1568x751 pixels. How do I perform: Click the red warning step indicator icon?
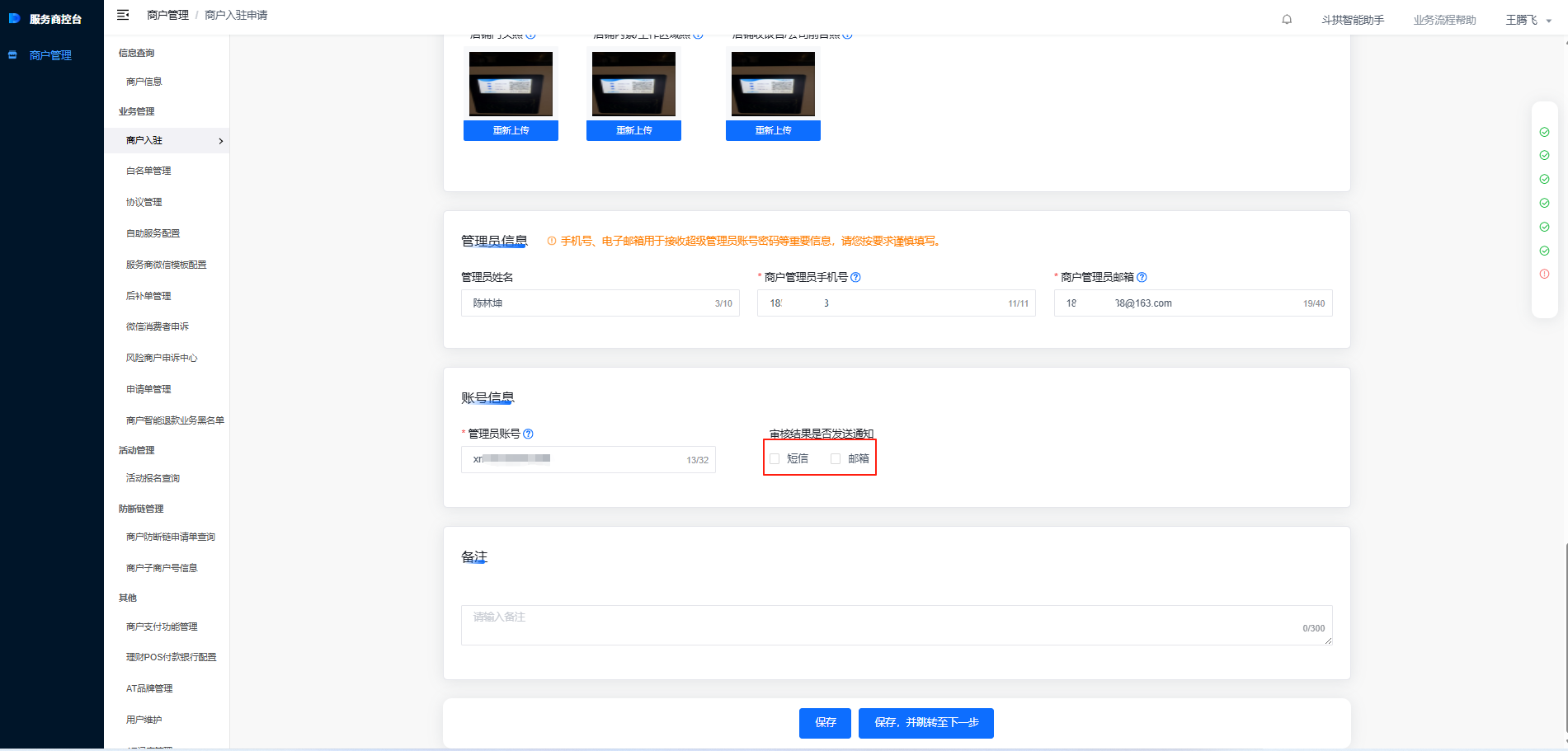[1544, 274]
